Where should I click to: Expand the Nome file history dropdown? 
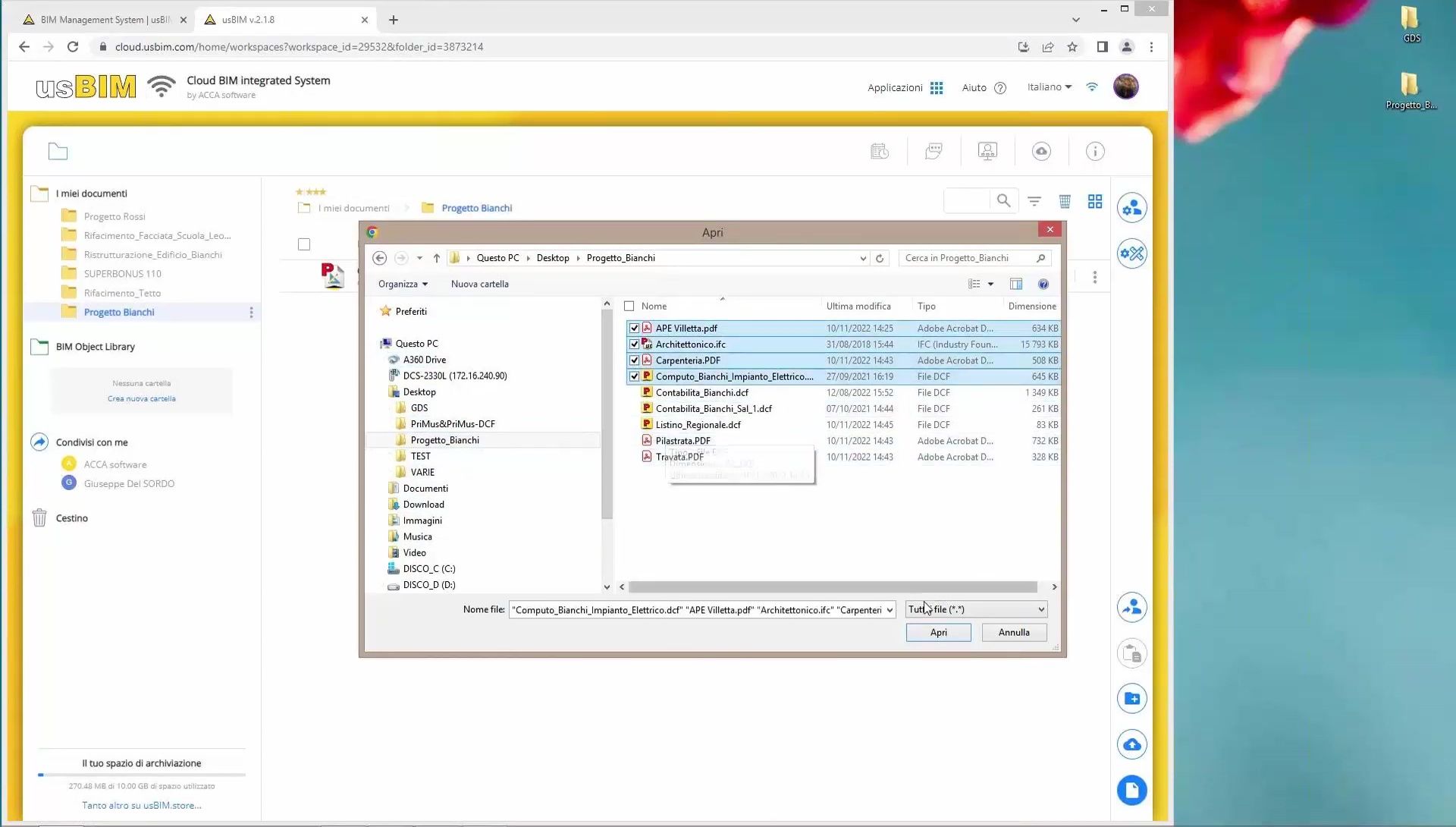(x=890, y=610)
